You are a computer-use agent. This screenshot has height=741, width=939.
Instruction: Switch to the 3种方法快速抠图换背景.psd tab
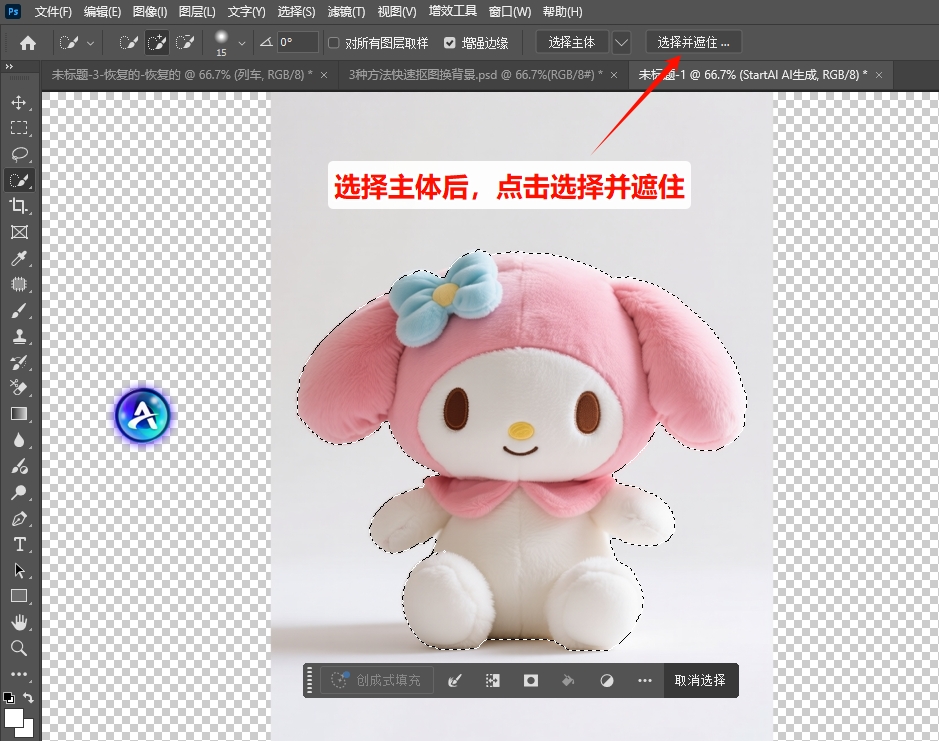click(470, 74)
